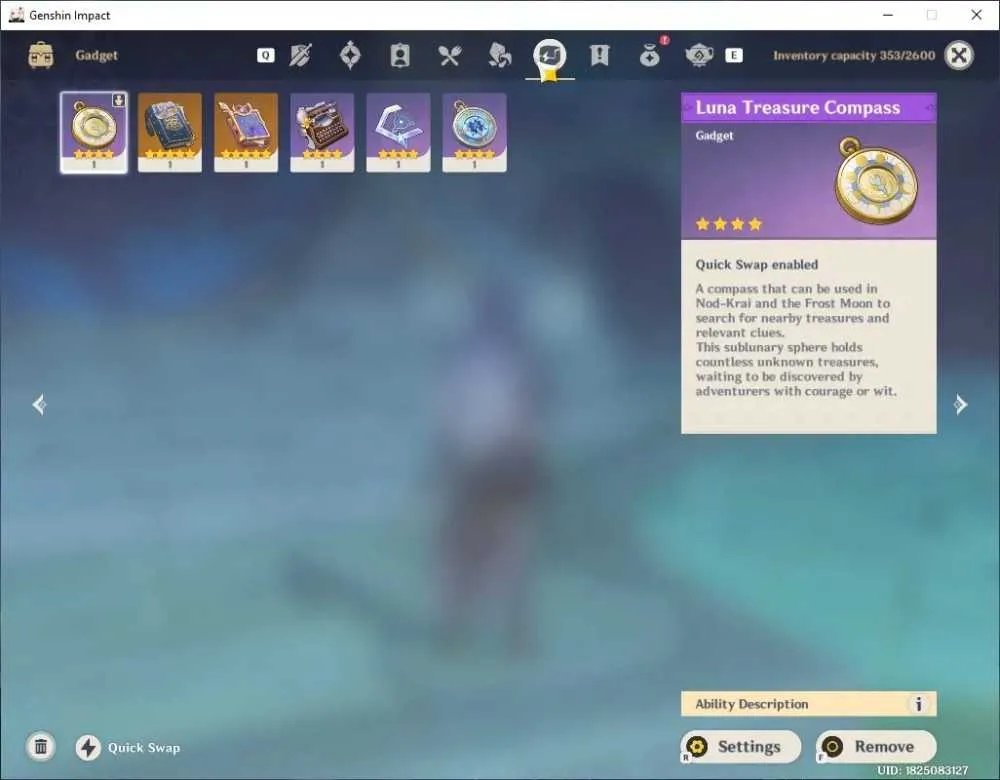Click the E next-tab key hint

pyautogui.click(x=734, y=55)
